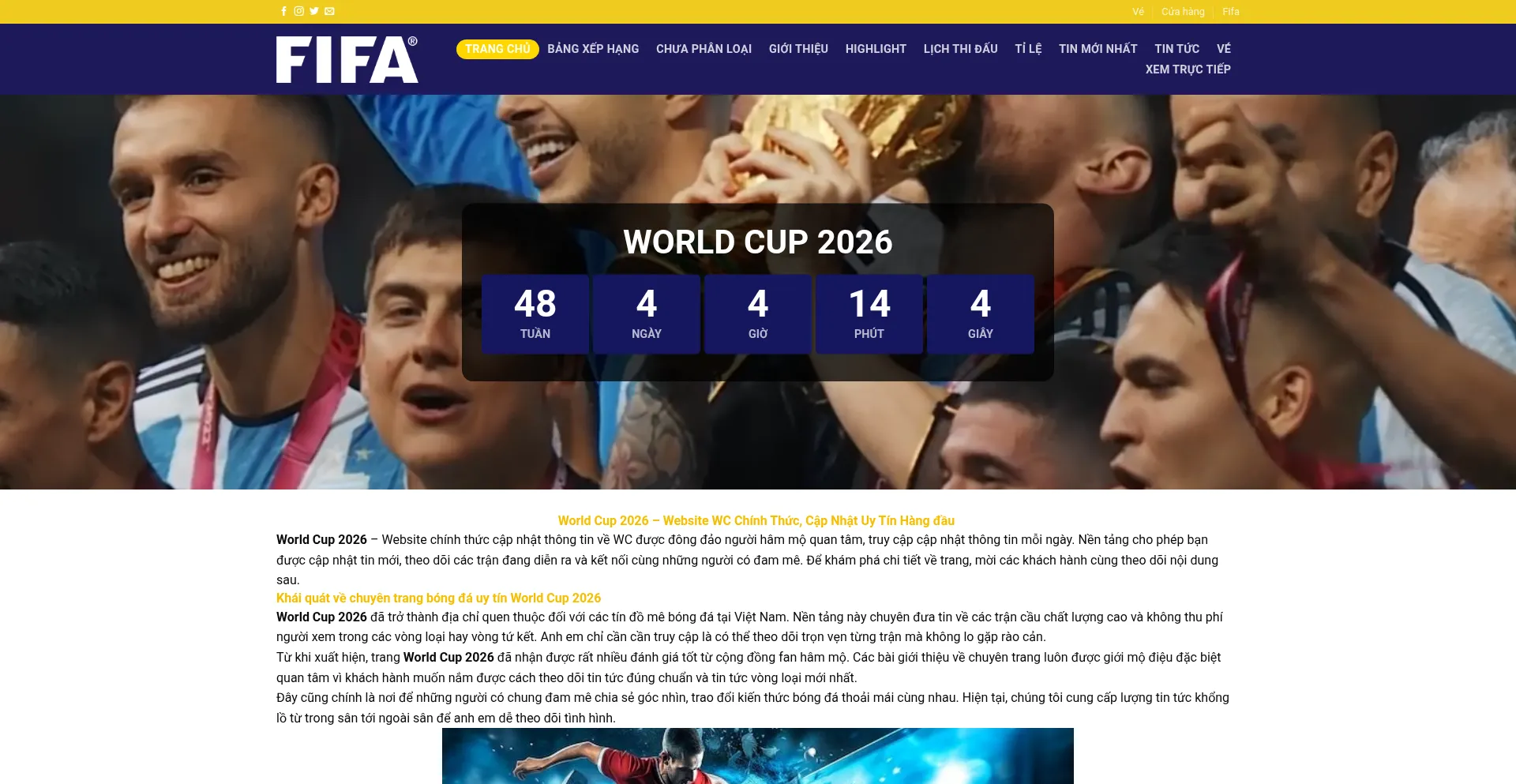Click the football player article image
Image resolution: width=1516 pixels, height=784 pixels.
(758, 756)
